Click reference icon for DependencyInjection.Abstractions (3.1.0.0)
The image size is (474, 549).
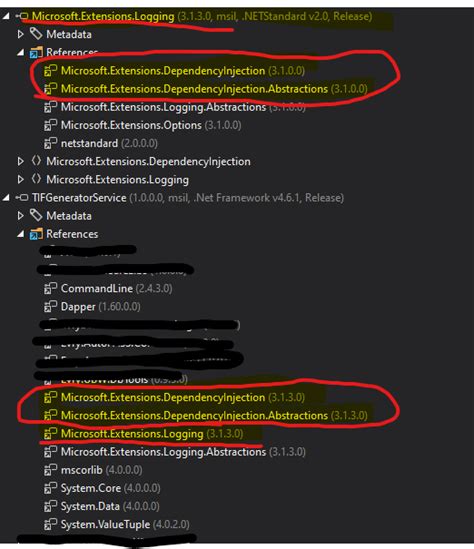pos(50,89)
